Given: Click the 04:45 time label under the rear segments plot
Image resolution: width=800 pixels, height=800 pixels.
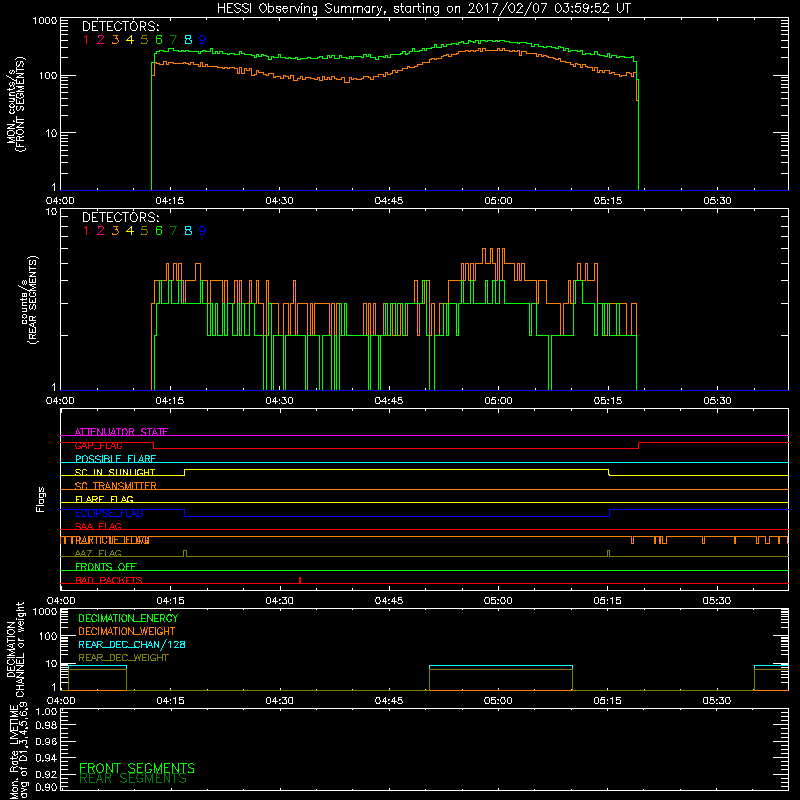Looking at the screenshot, I should click(389, 401).
